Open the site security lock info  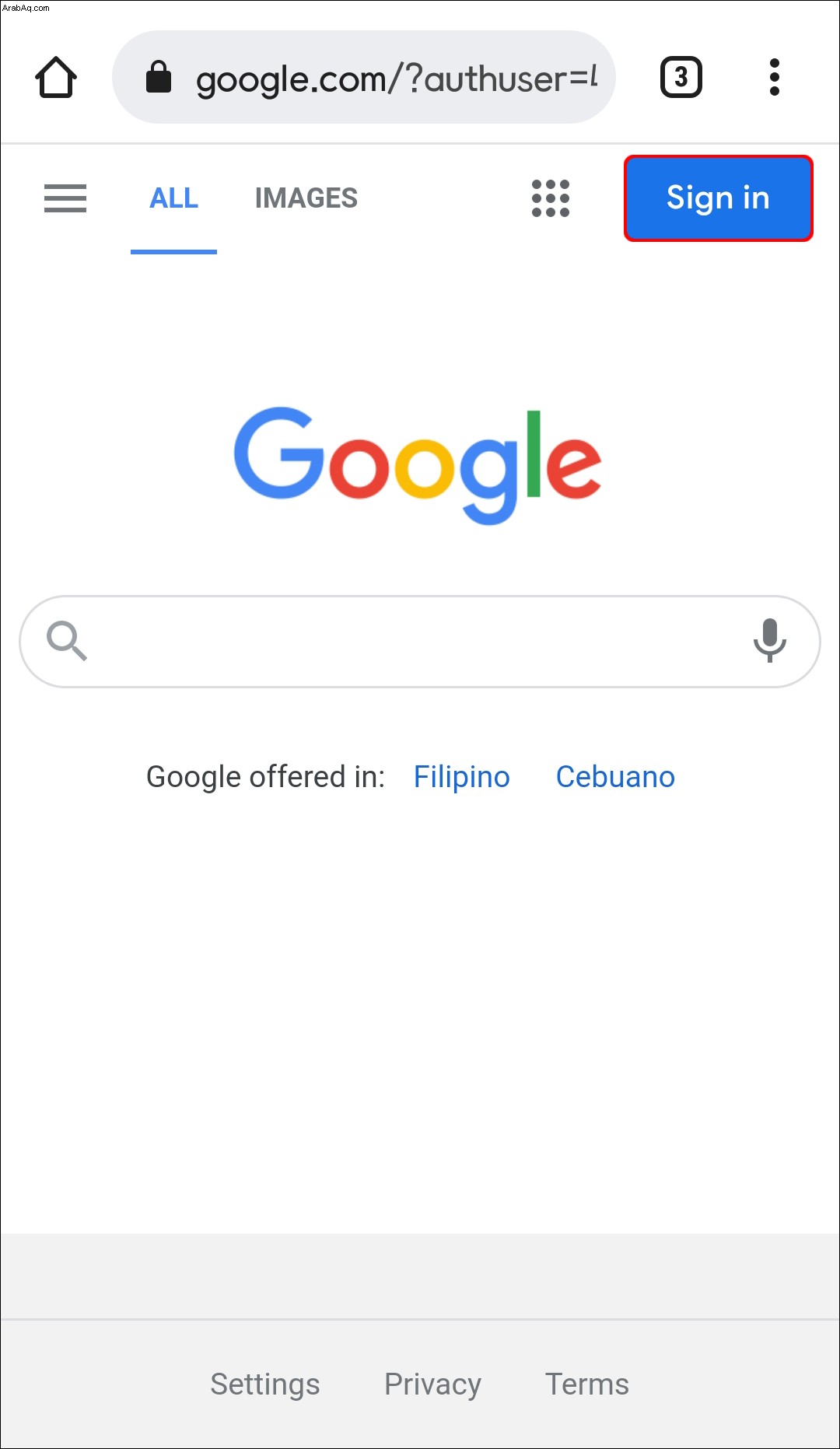click(159, 77)
